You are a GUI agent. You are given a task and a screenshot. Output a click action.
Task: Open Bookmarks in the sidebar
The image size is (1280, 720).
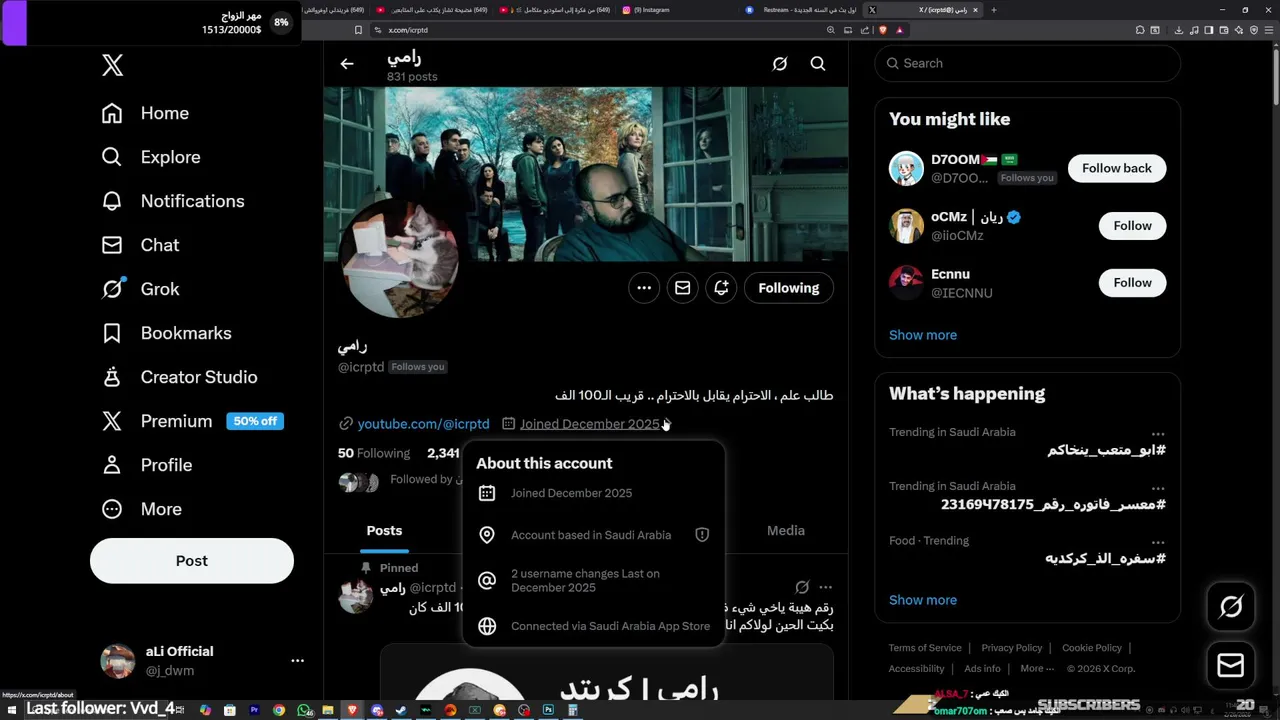click(166, 333)
